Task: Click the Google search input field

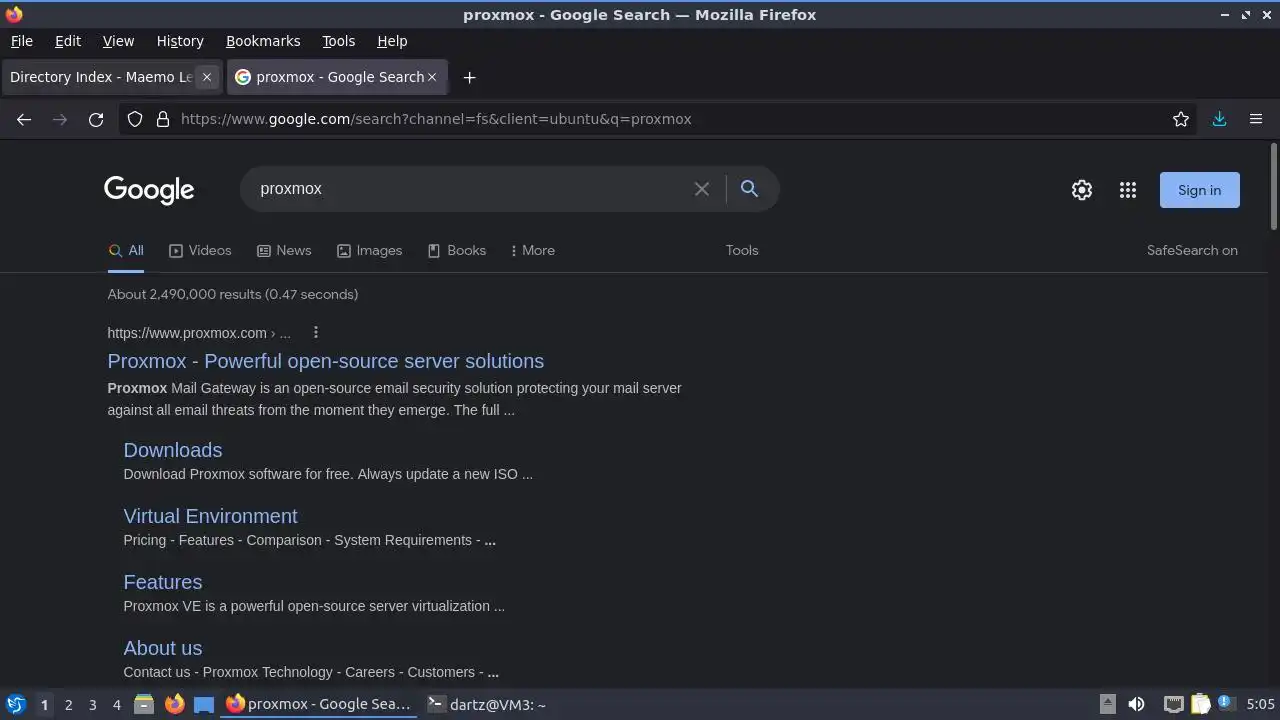Action: 470,189
